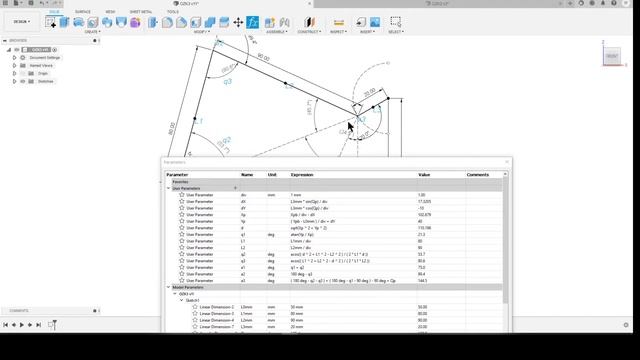Viewport: 640px width, 360px height.
Task: Open the CONSTRUCT dropdown menu
Action: tap(309, 32)
